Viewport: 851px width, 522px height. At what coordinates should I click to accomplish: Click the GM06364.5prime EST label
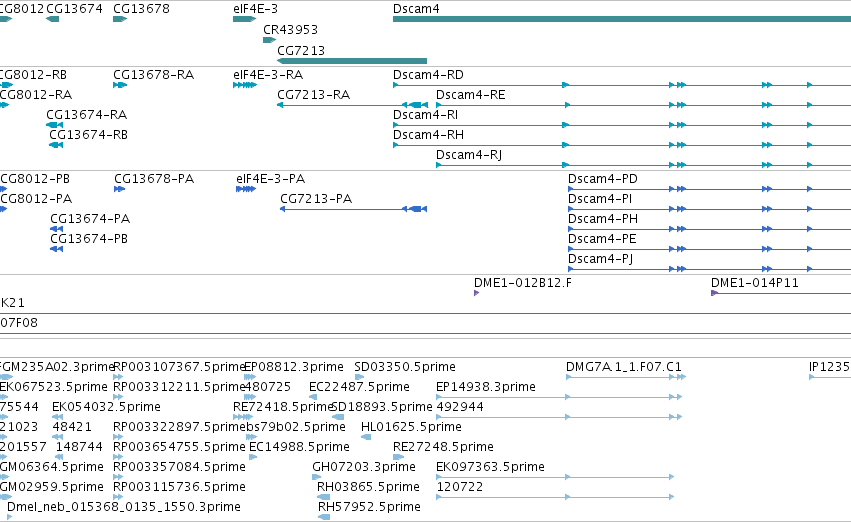52,467
